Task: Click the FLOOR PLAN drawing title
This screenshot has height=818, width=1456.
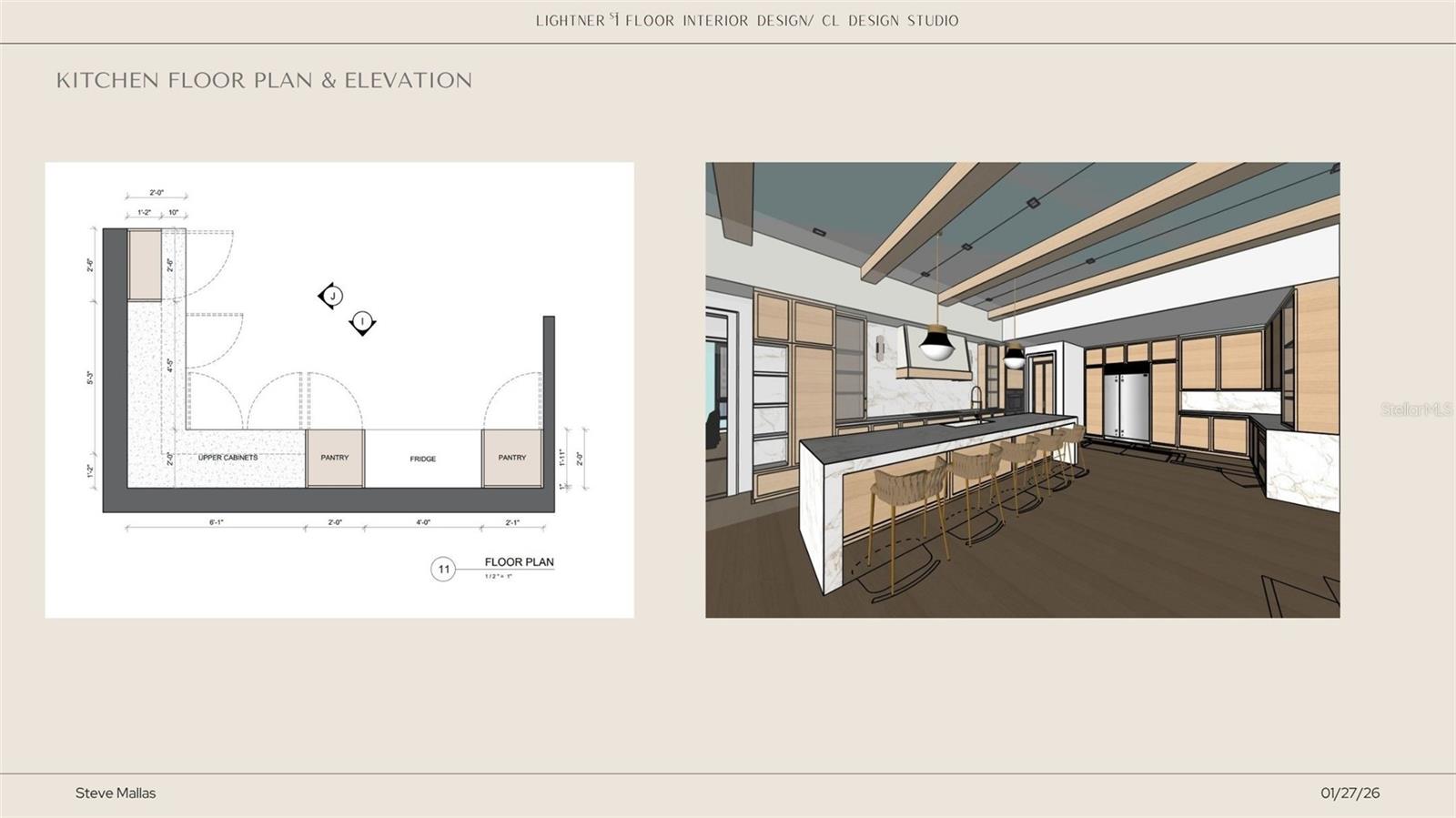Action: pyautogui.click(x=519, y=562)
